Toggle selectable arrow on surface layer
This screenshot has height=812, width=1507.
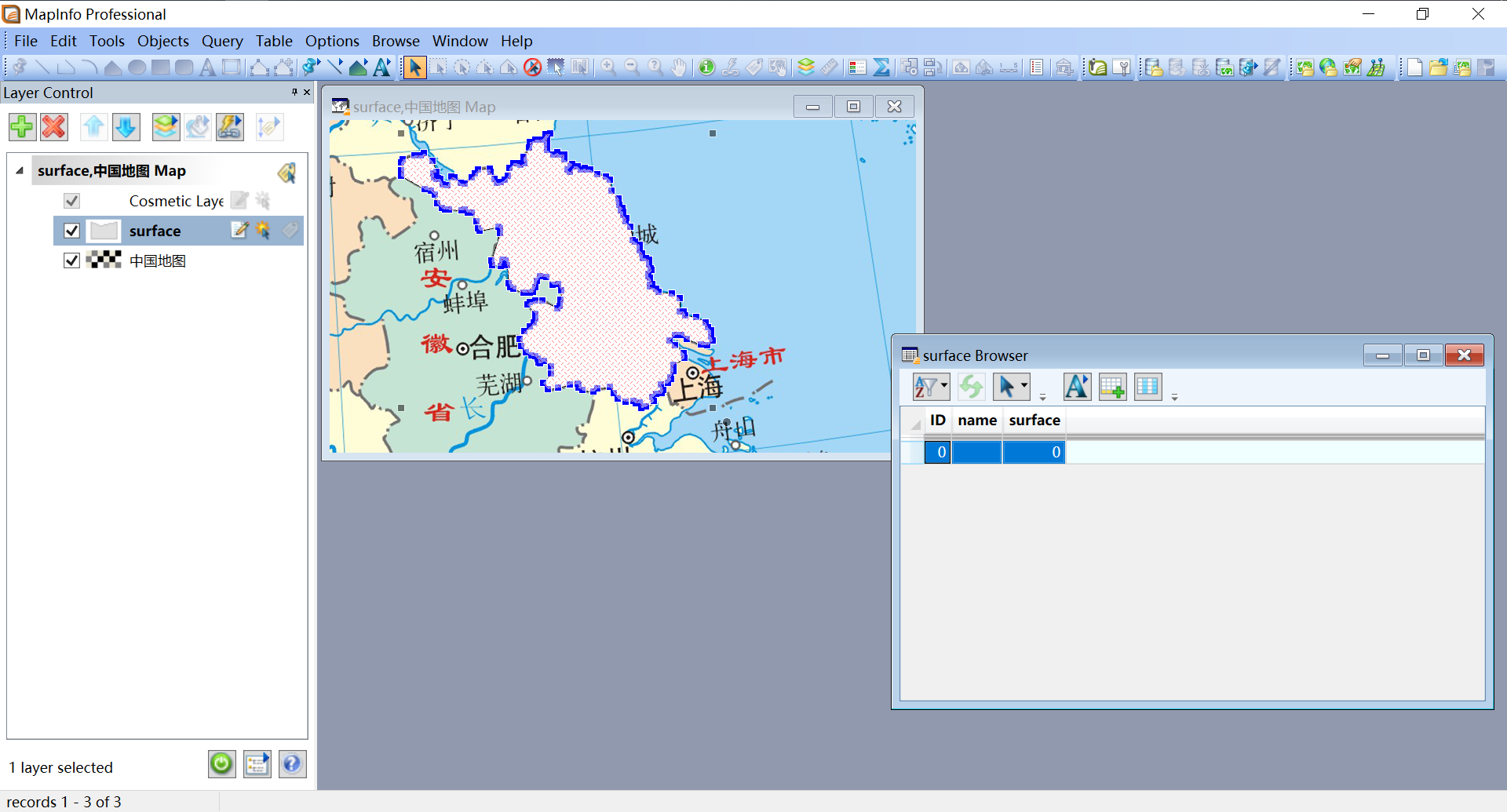[x=263, y=231]
